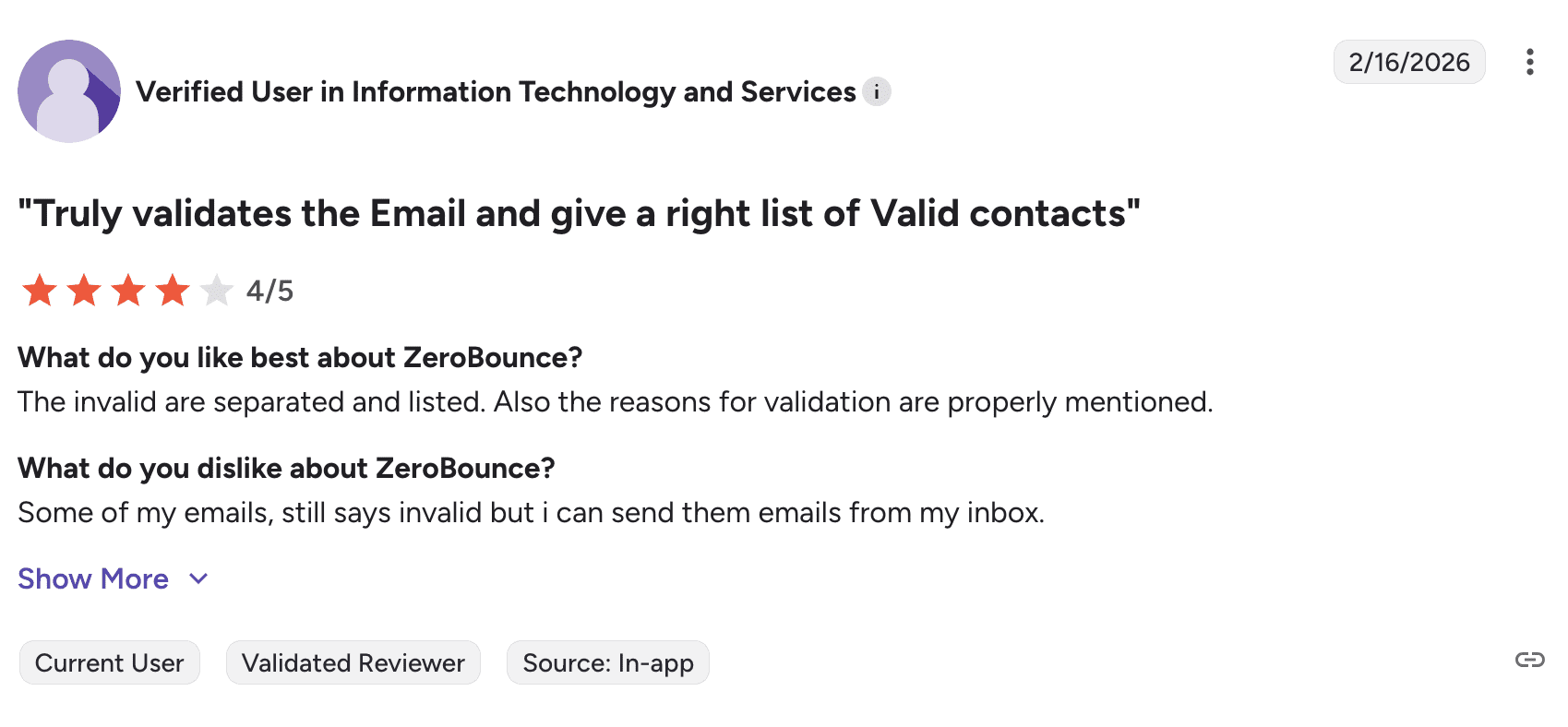The height and width of the screenshot is (727, 1568).
Task: Select the Current User tag
Action: pos(110,662)
